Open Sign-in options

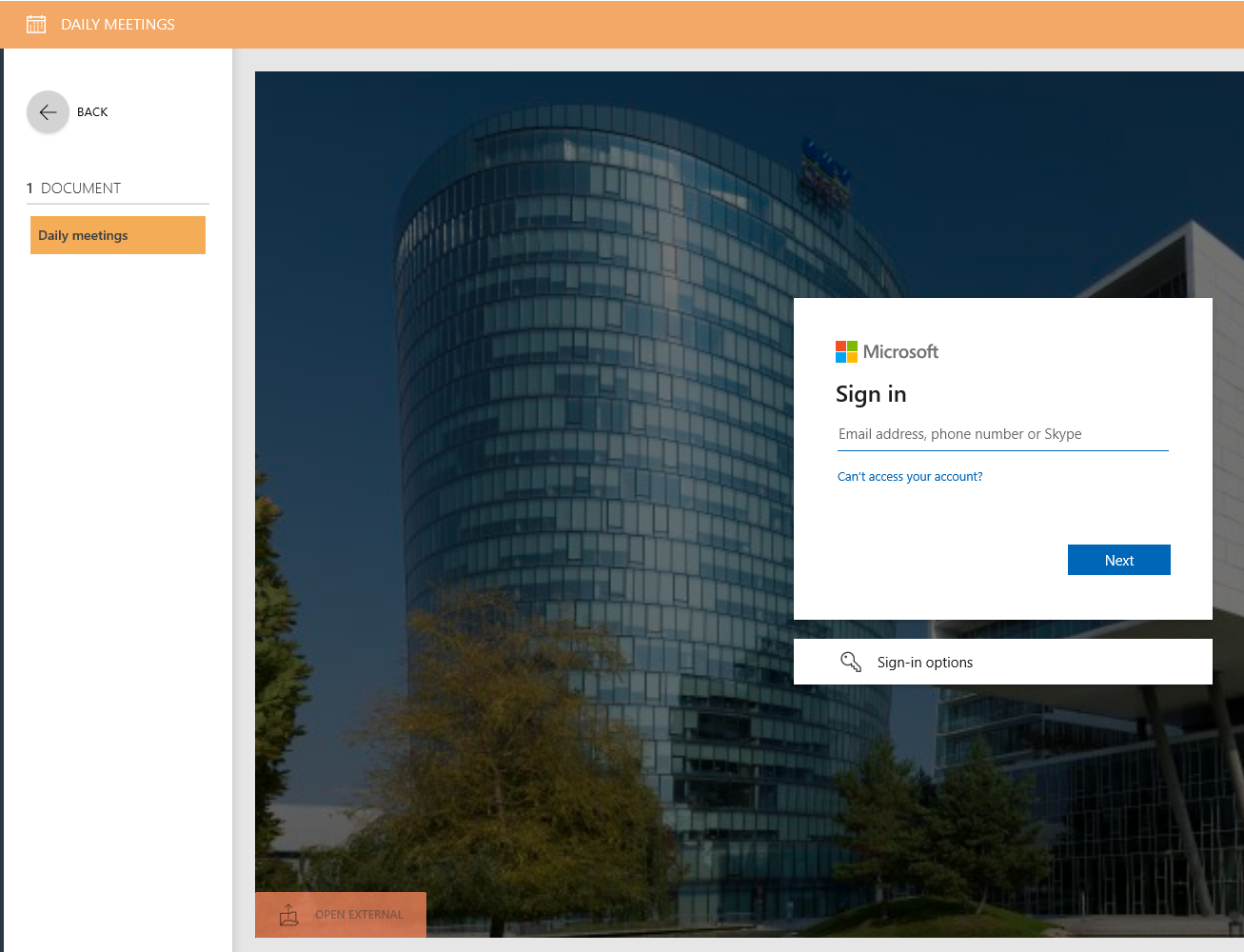924,663
